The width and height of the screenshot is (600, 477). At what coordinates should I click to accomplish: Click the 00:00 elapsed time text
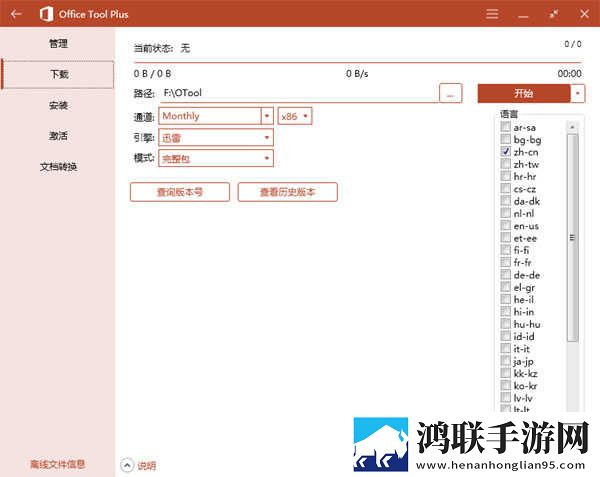569,73
